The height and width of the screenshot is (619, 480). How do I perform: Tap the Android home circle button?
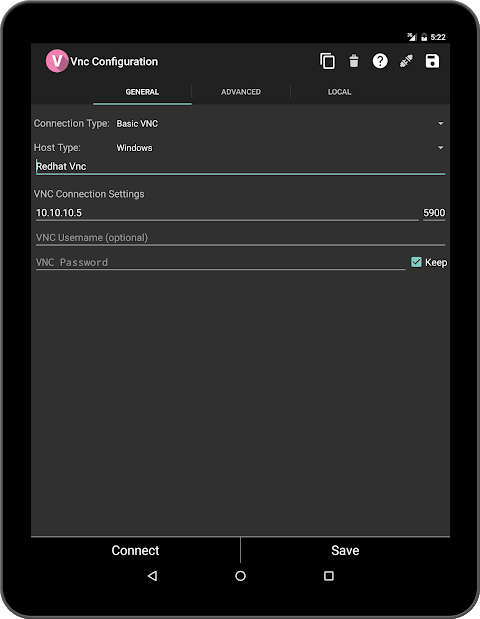(240, 576)
